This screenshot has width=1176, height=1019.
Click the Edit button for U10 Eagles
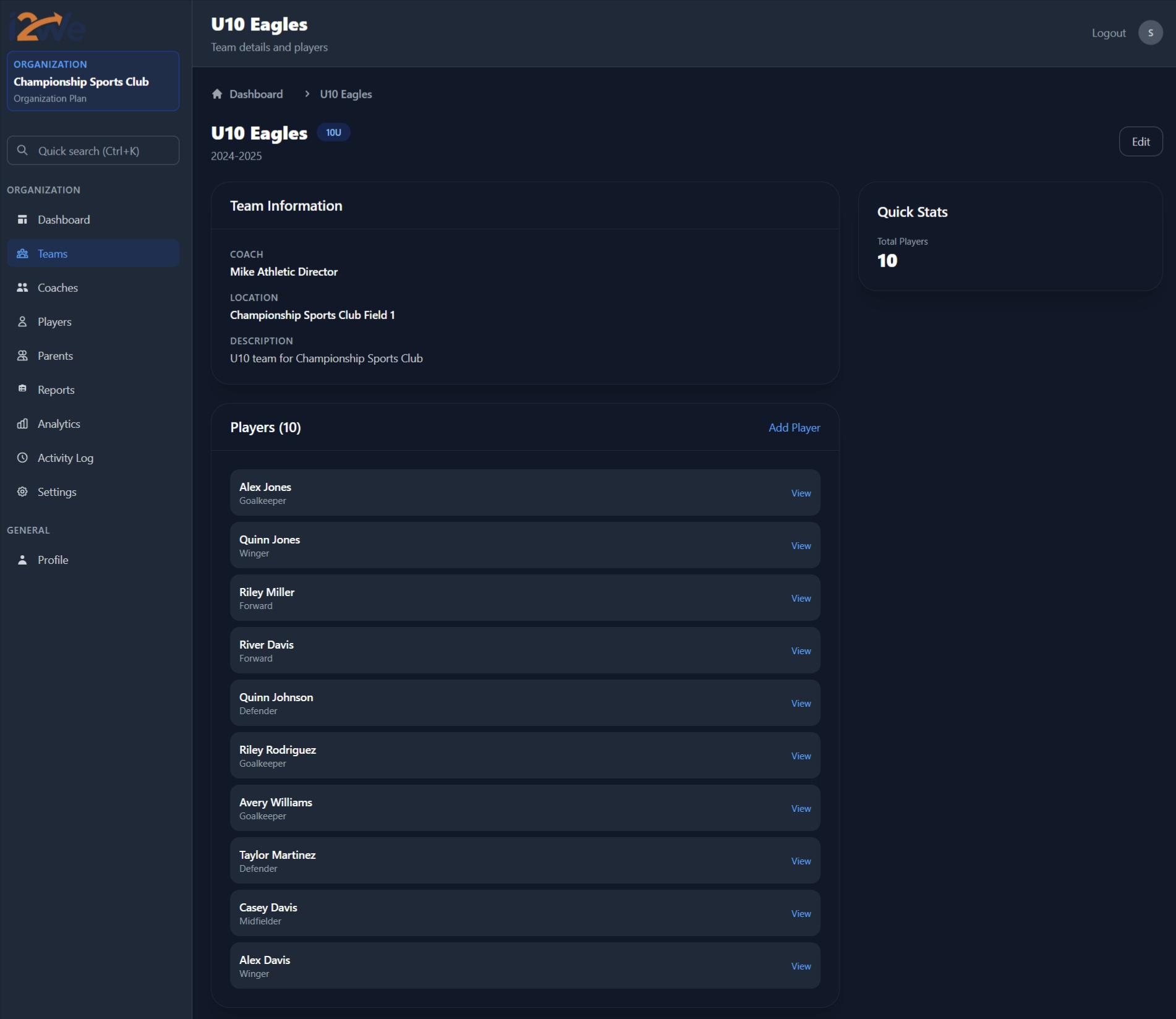(x=1140, y=141)
